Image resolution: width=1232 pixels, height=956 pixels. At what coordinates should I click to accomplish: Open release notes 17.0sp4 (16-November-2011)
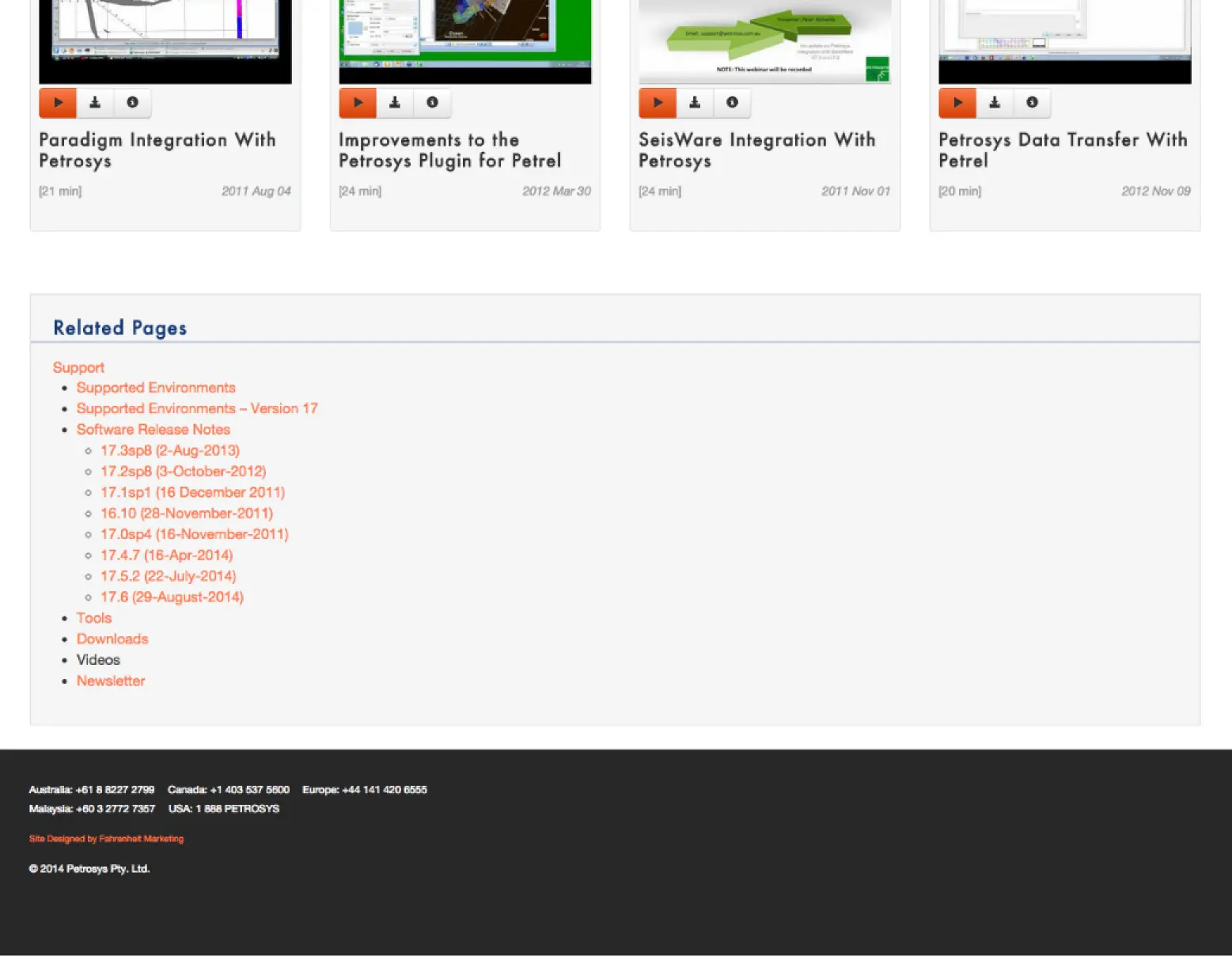195,534
